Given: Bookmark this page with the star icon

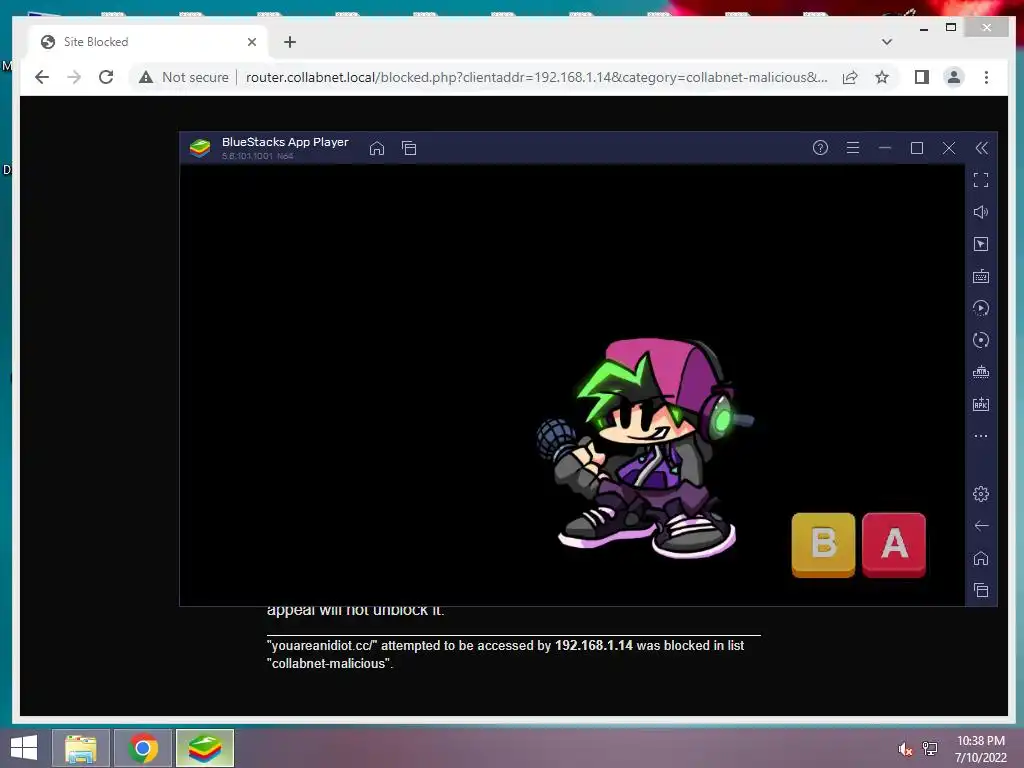Looking at the screenshot, I should [x=882, y=77].
